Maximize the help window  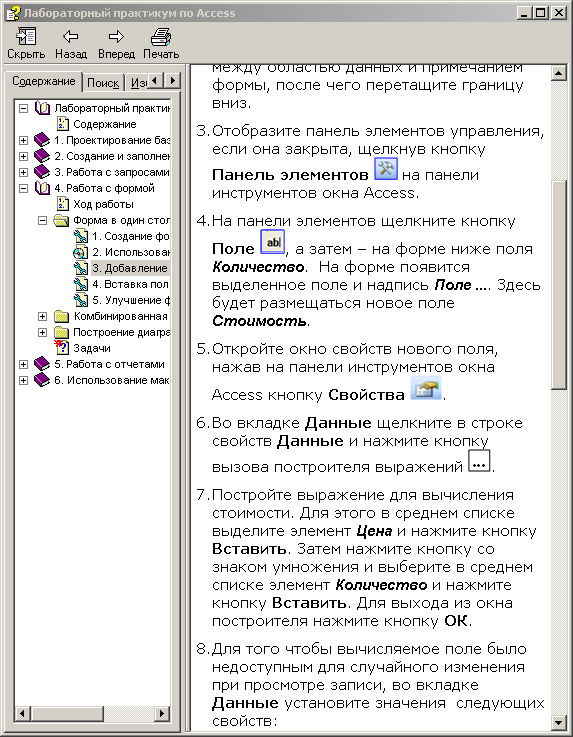(541, 13)
